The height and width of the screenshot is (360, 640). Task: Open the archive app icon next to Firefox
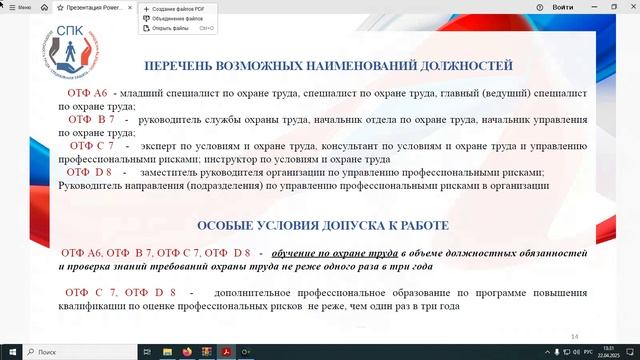pyautogui.click(x=207, y=352)
